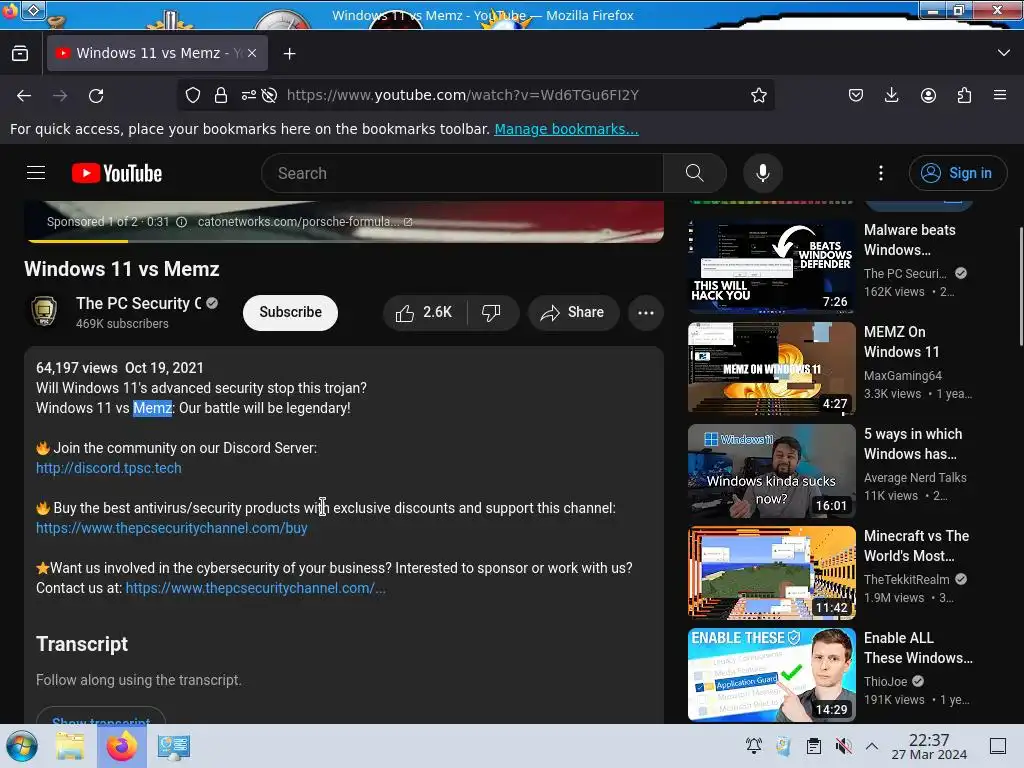Open the truncated contact us URL link
The height and width of the screenshot is (768, 1024).
[255, 588]
